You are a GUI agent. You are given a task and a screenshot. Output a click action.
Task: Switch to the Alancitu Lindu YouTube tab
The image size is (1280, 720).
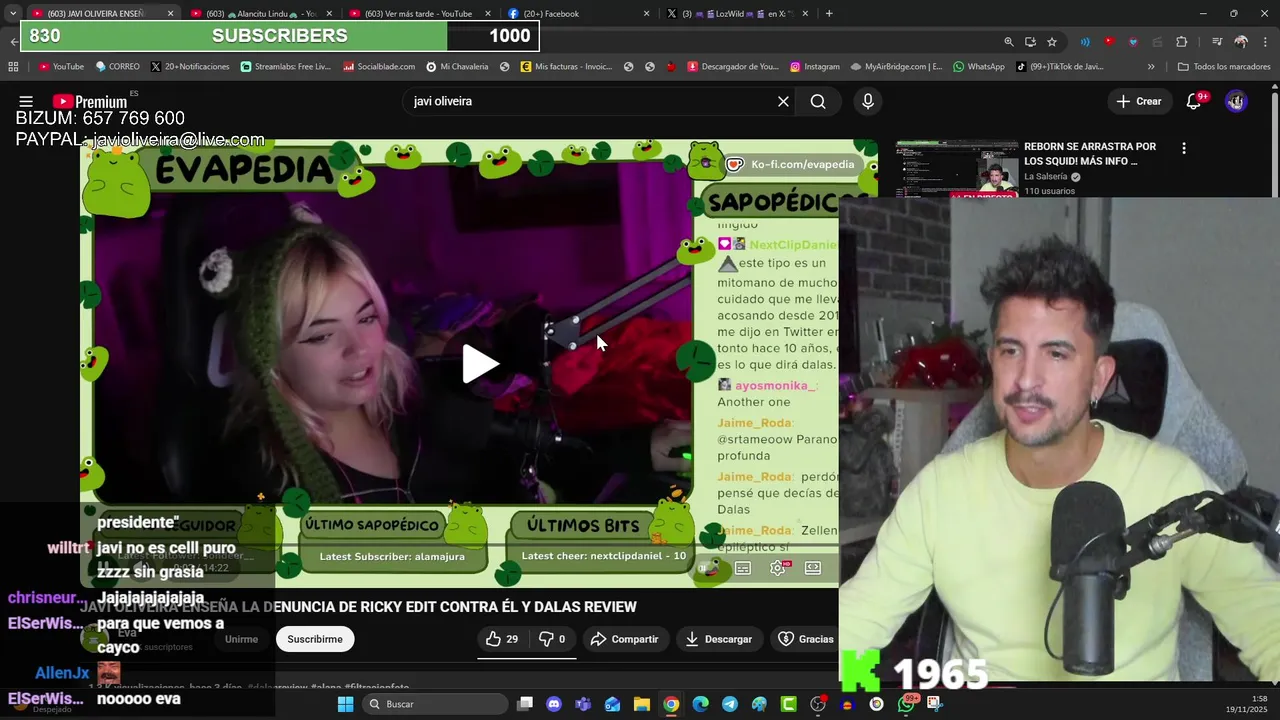(x=260, y=14)
